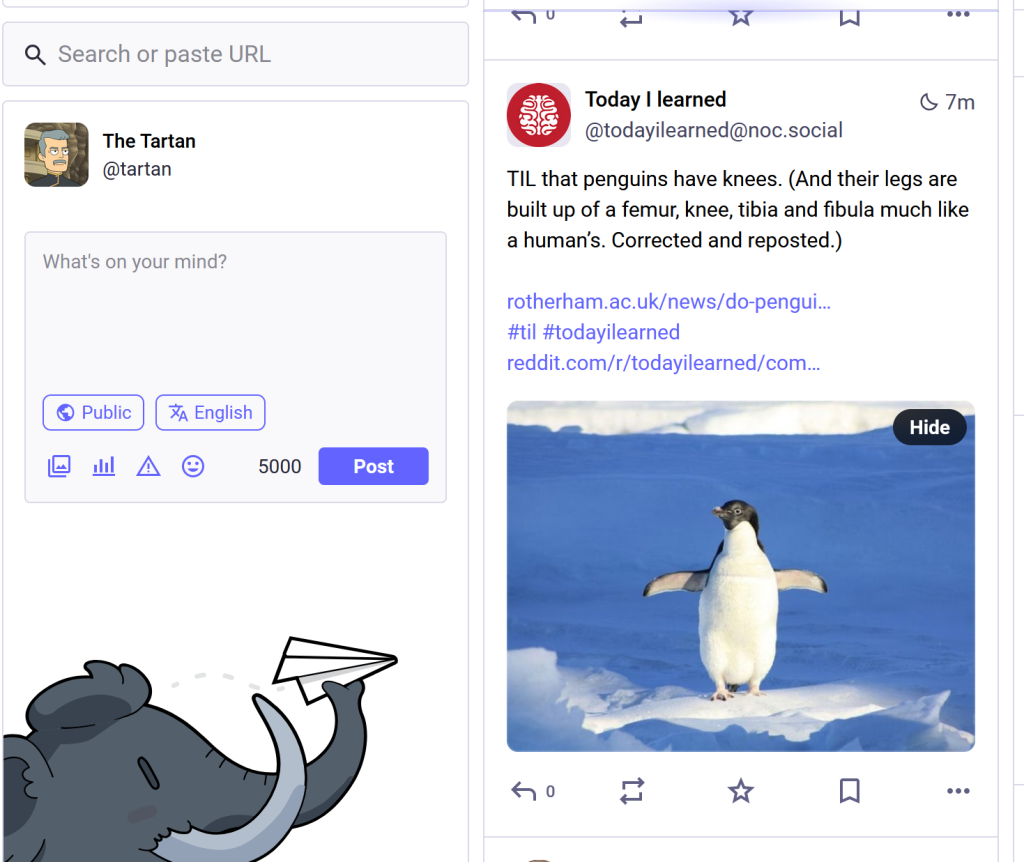Reply to the penguin post
1024x862 pixels.
tap(524, 791)
